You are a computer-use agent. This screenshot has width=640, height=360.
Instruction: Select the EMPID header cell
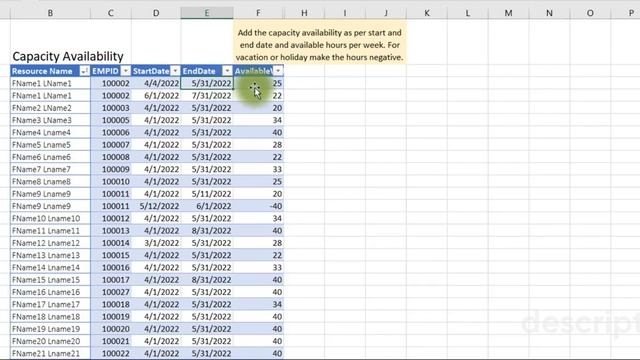click(111, 71)
